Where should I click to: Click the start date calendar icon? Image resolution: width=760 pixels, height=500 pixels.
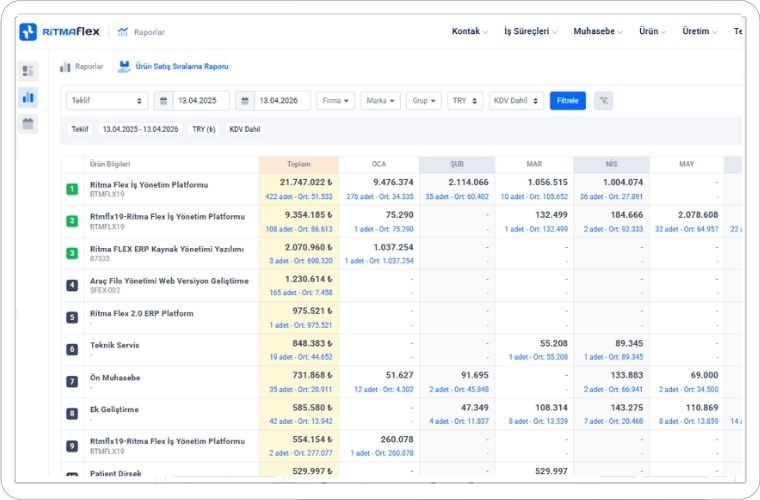[x=163, y=101]
